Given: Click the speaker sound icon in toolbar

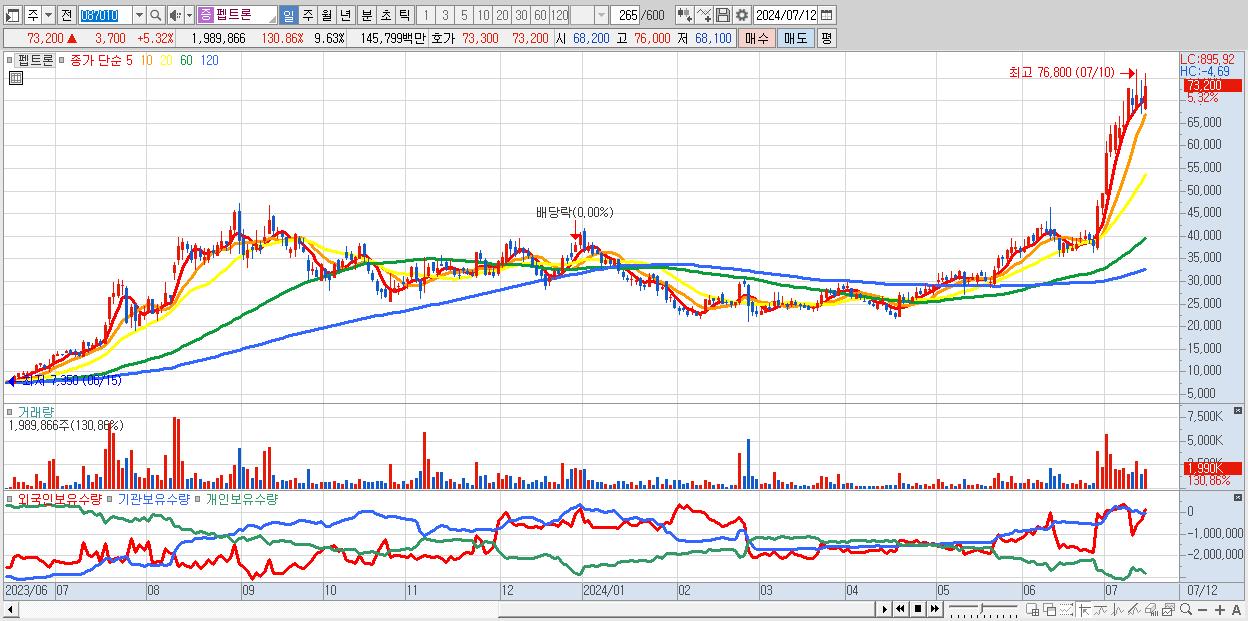Looking at the screenshot, I should tap(175, 16).
